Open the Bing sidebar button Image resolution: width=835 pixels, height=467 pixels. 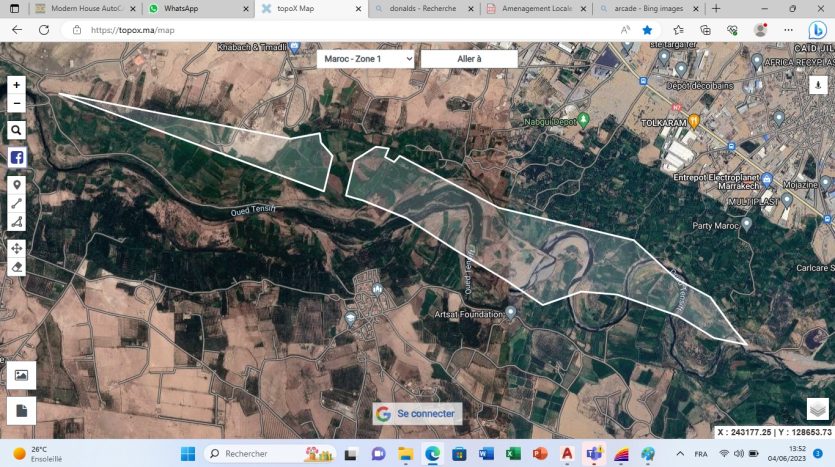817,30
